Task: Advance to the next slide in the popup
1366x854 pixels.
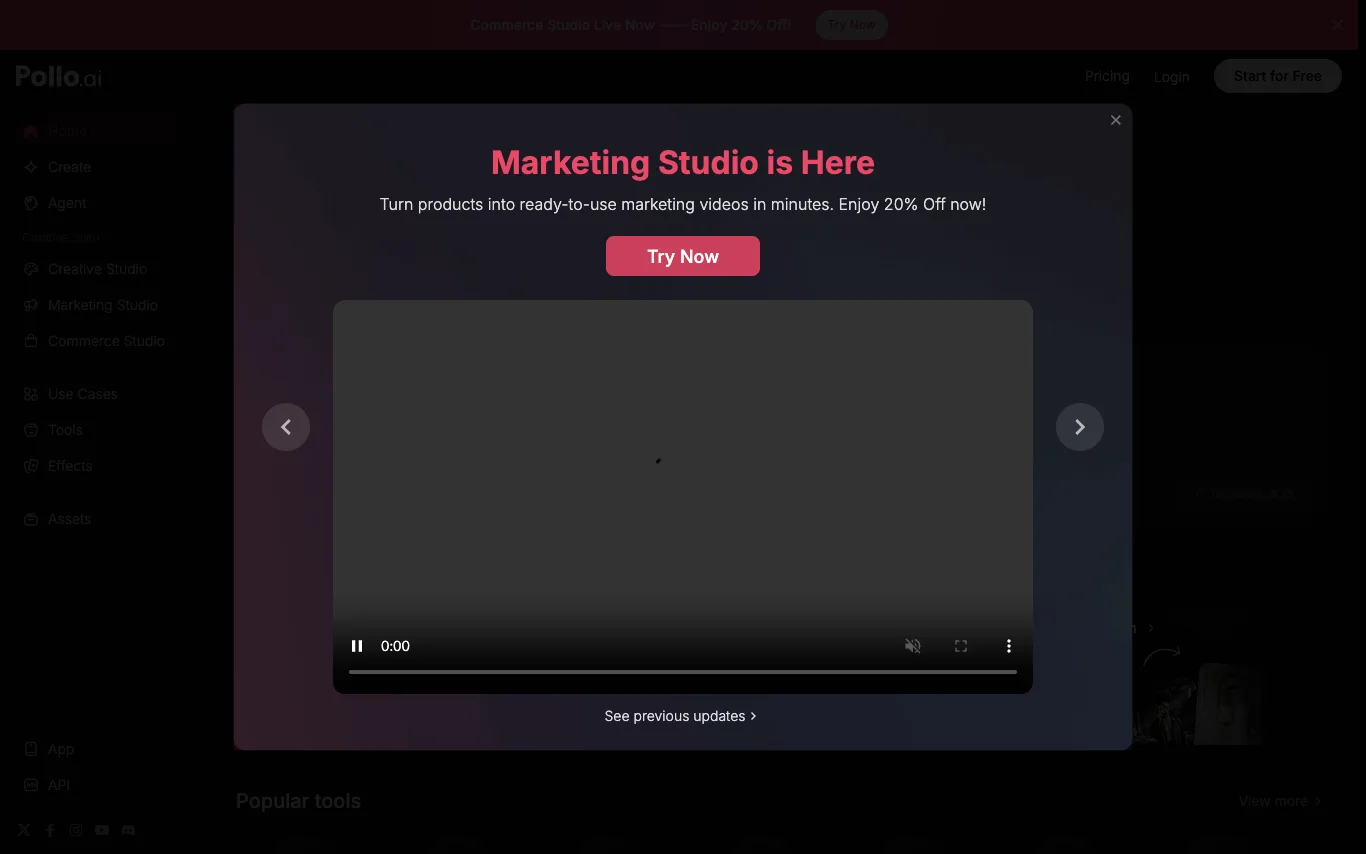Action: pyautogui.click(x=1080, y=427)
